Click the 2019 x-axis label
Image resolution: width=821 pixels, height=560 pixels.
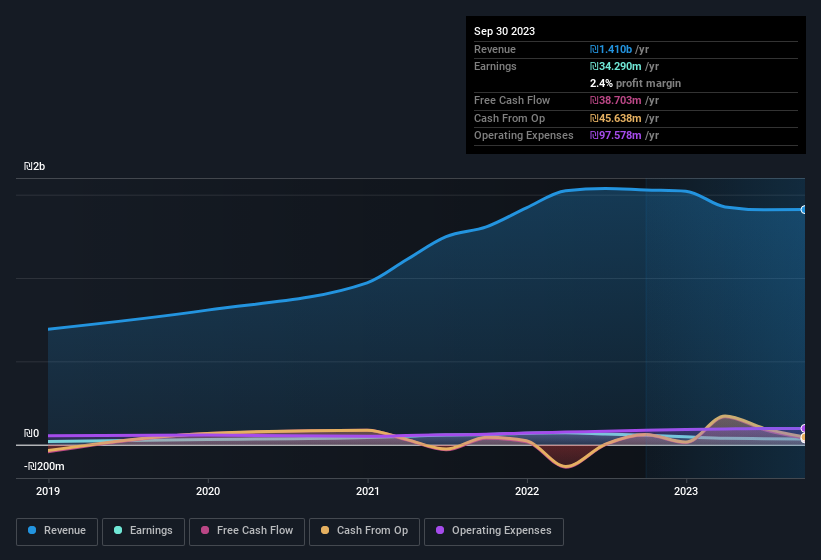48,491
